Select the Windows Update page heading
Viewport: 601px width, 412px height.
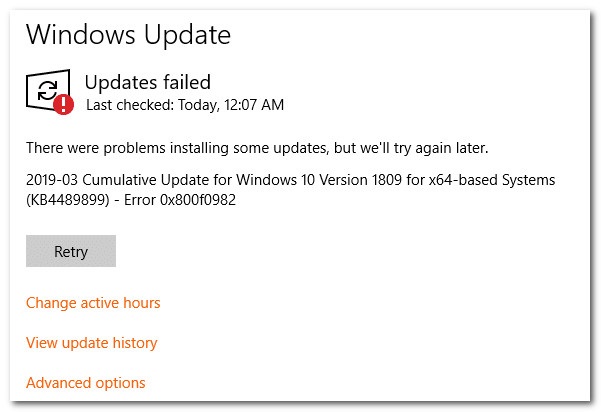pyautogui.click(x=128, y=35)
